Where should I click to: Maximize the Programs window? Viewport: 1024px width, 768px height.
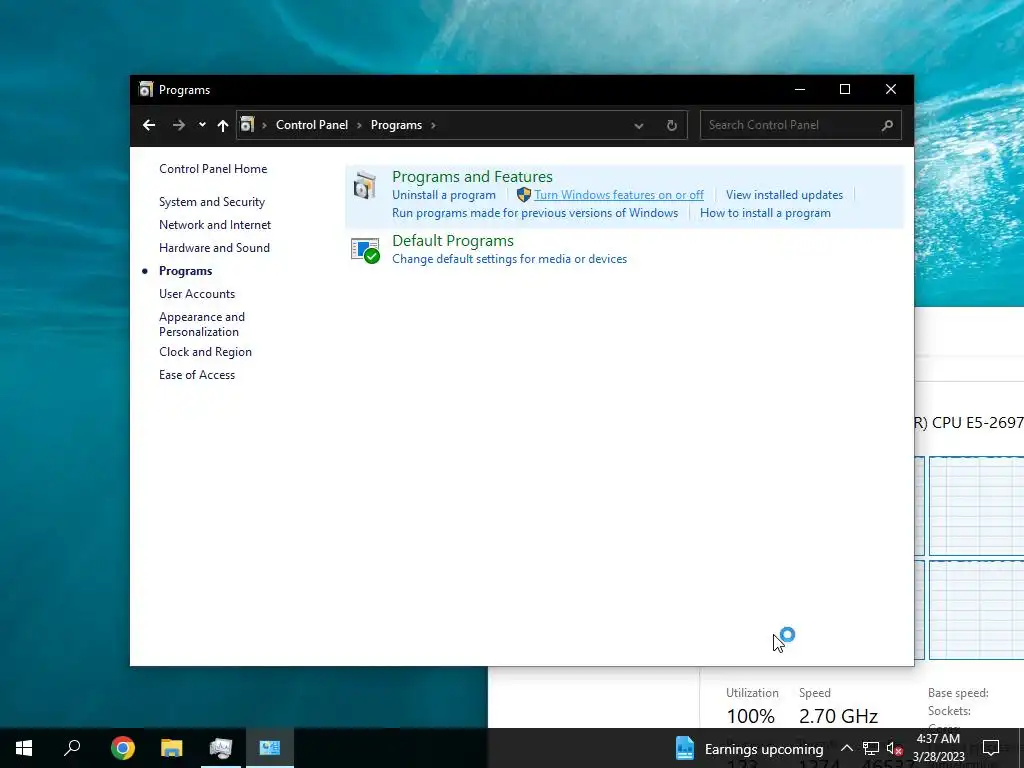(845, 89)
